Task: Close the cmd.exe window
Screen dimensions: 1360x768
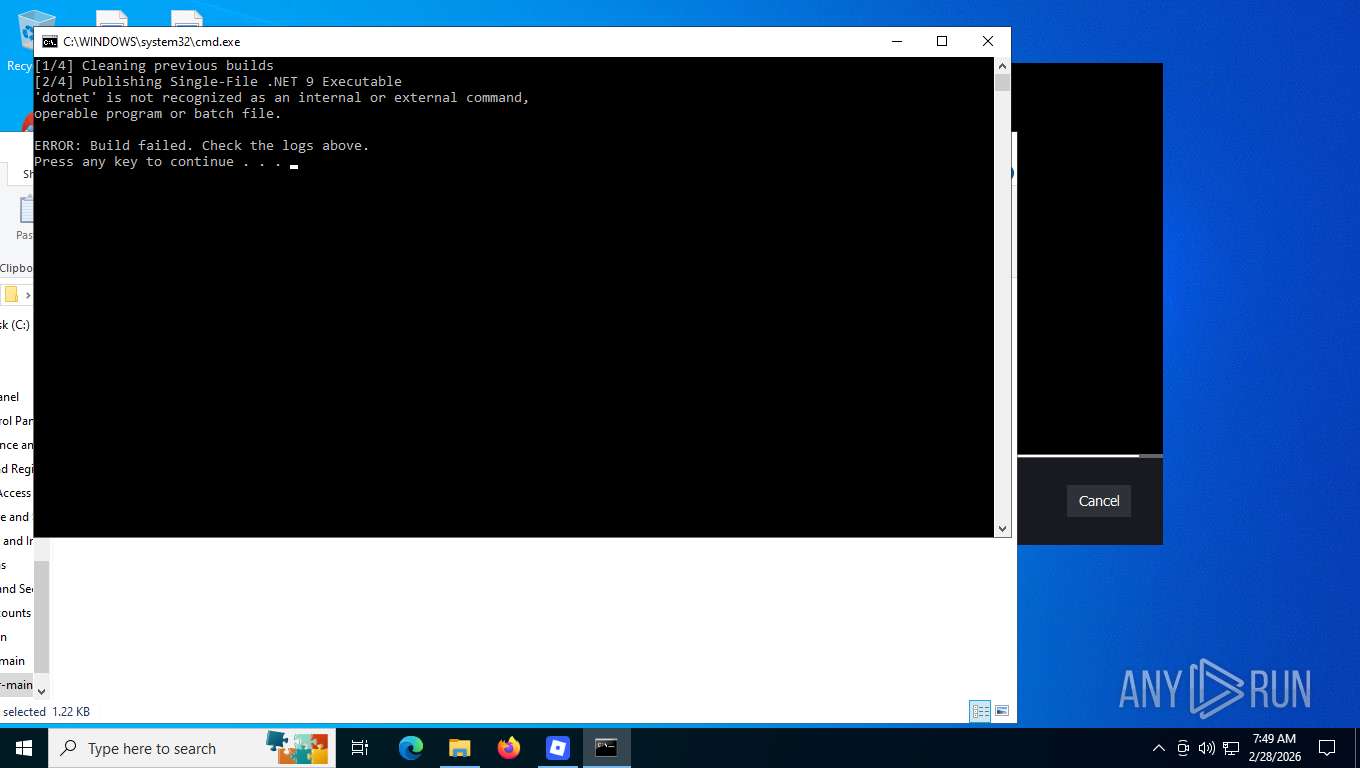Action: click(x=988, y=42)
